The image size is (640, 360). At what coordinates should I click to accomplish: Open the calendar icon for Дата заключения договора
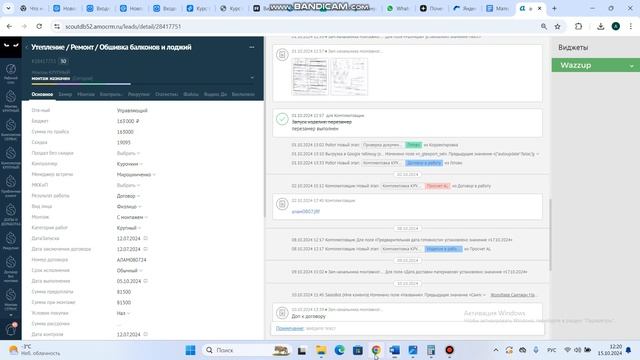(x=146, y=249)
